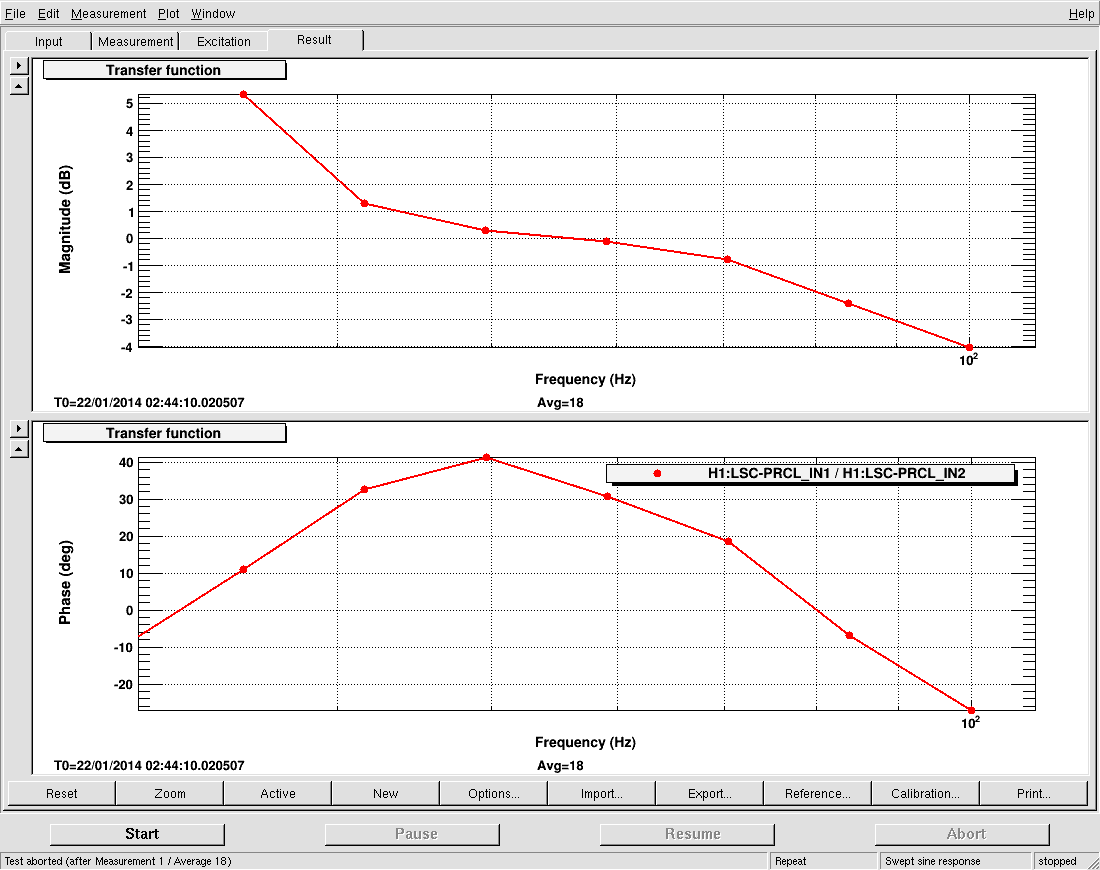Open the Help menu
Viewport: 1100px width, 870px height.
[x=1081, y=13]
